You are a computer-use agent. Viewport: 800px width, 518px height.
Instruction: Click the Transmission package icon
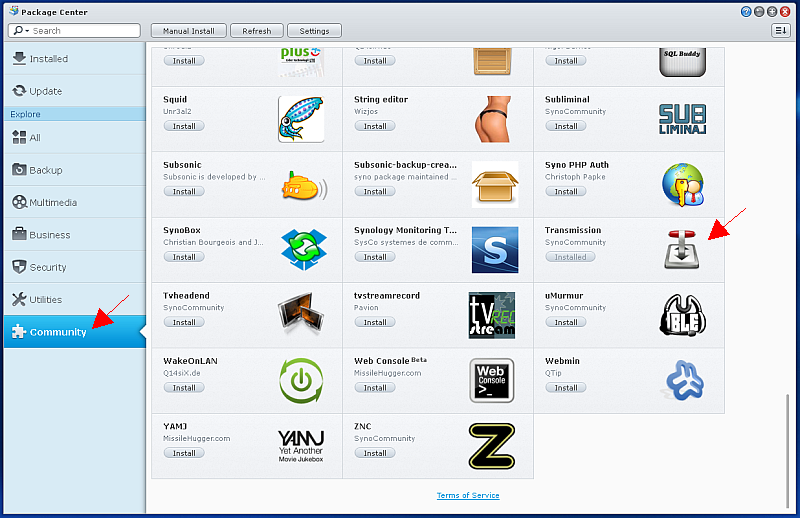coord(682,250)
